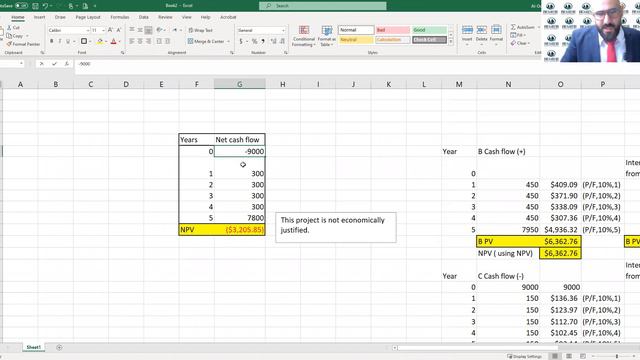Open the Help tab

click(x=205, y=17)
